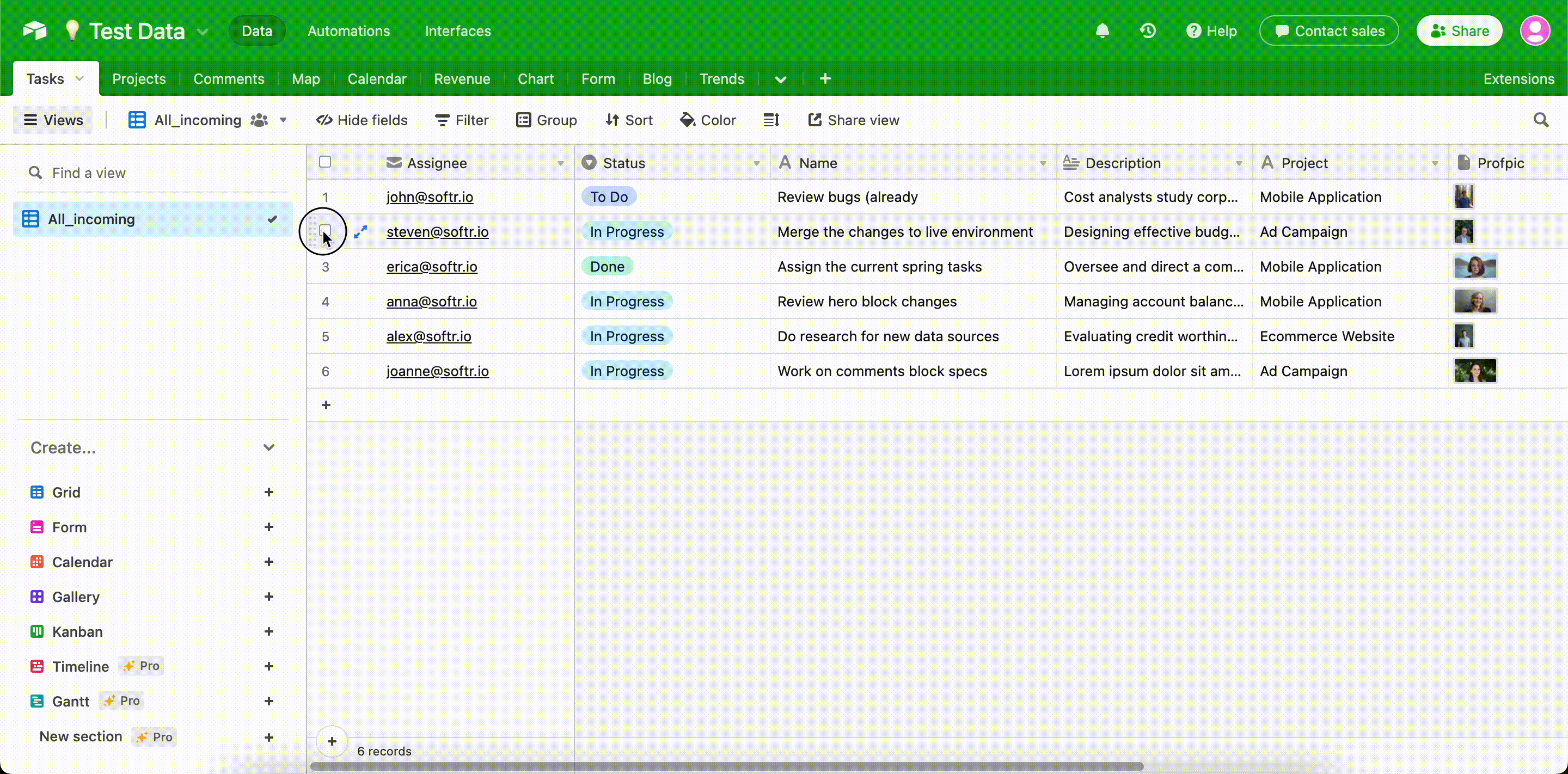Collapse the Create section

coord(268,448)
